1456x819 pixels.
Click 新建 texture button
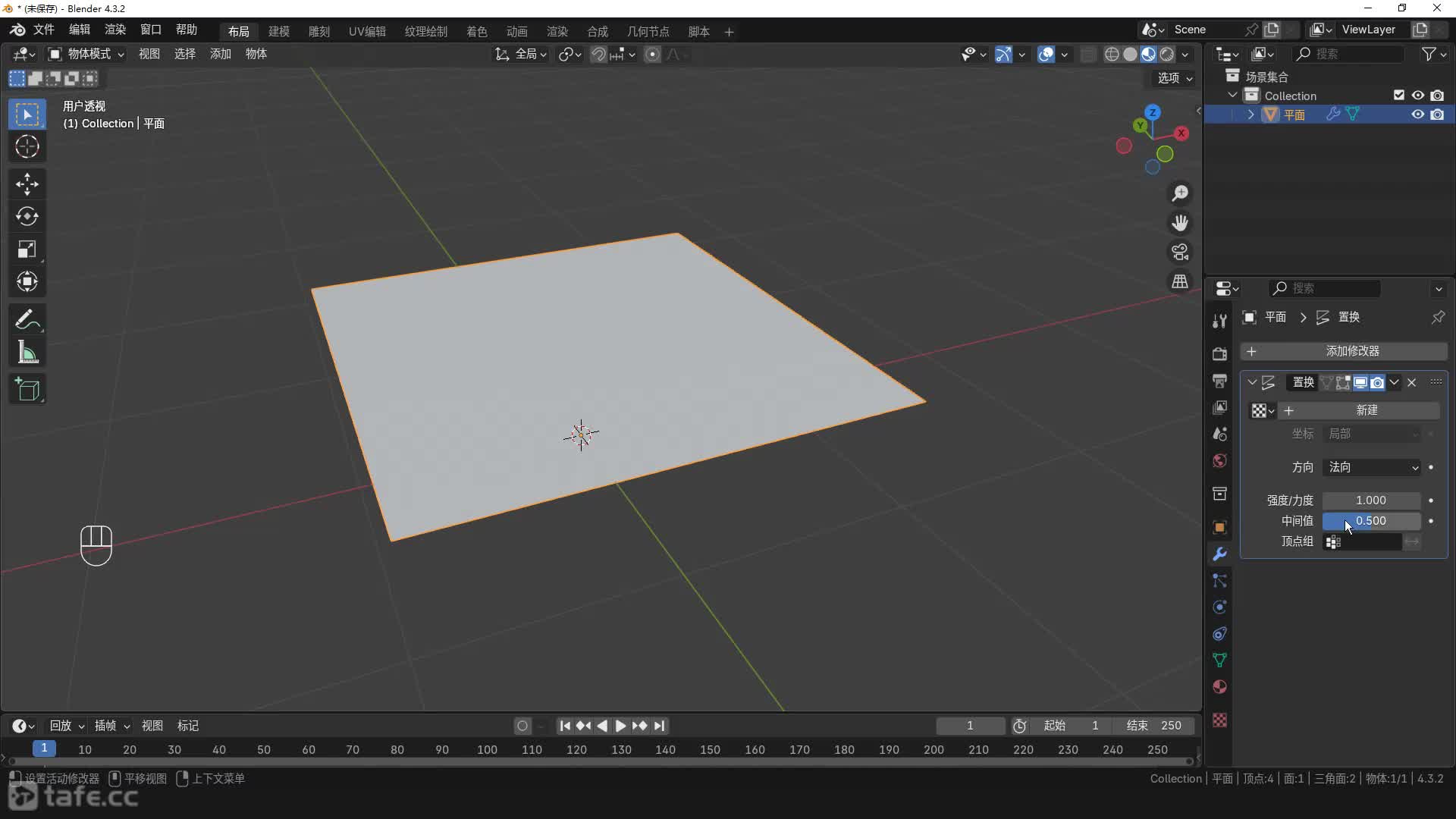[1359, 410]
